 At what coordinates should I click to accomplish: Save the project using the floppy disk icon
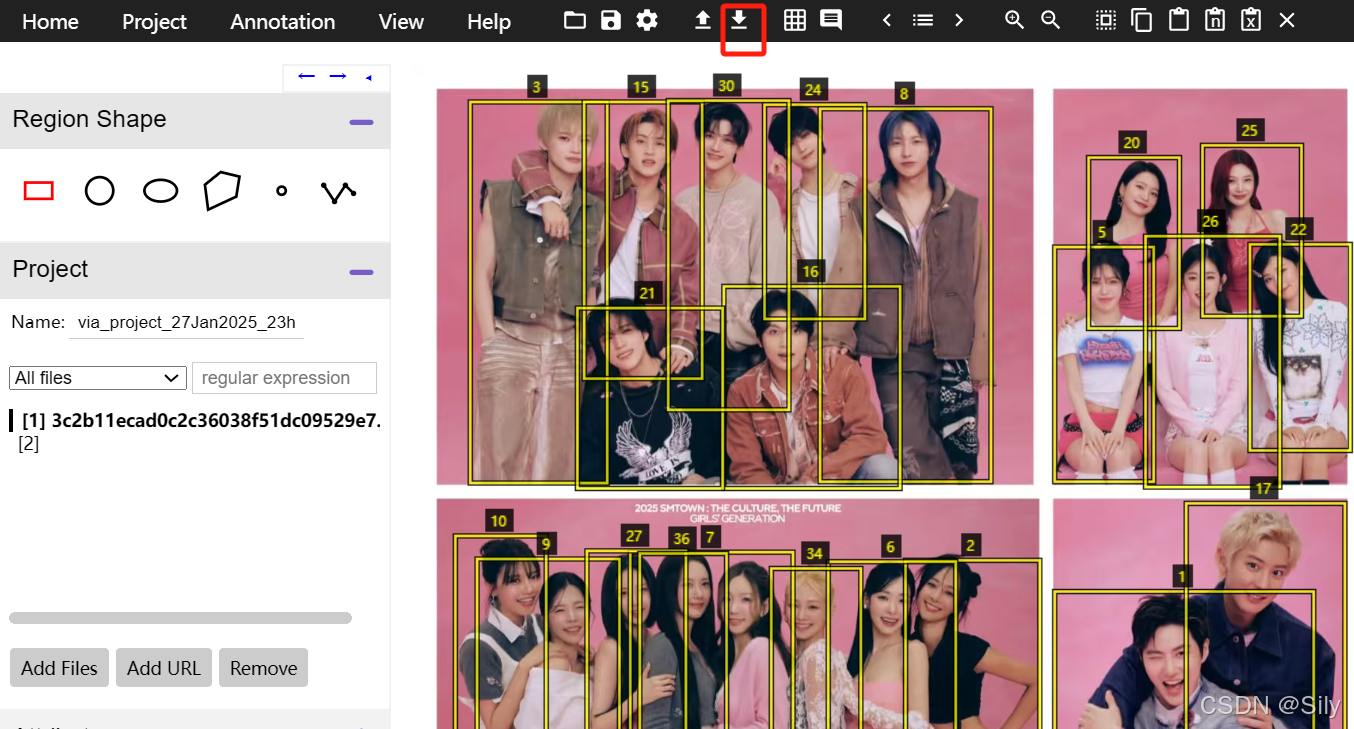(x=611, y=20)
